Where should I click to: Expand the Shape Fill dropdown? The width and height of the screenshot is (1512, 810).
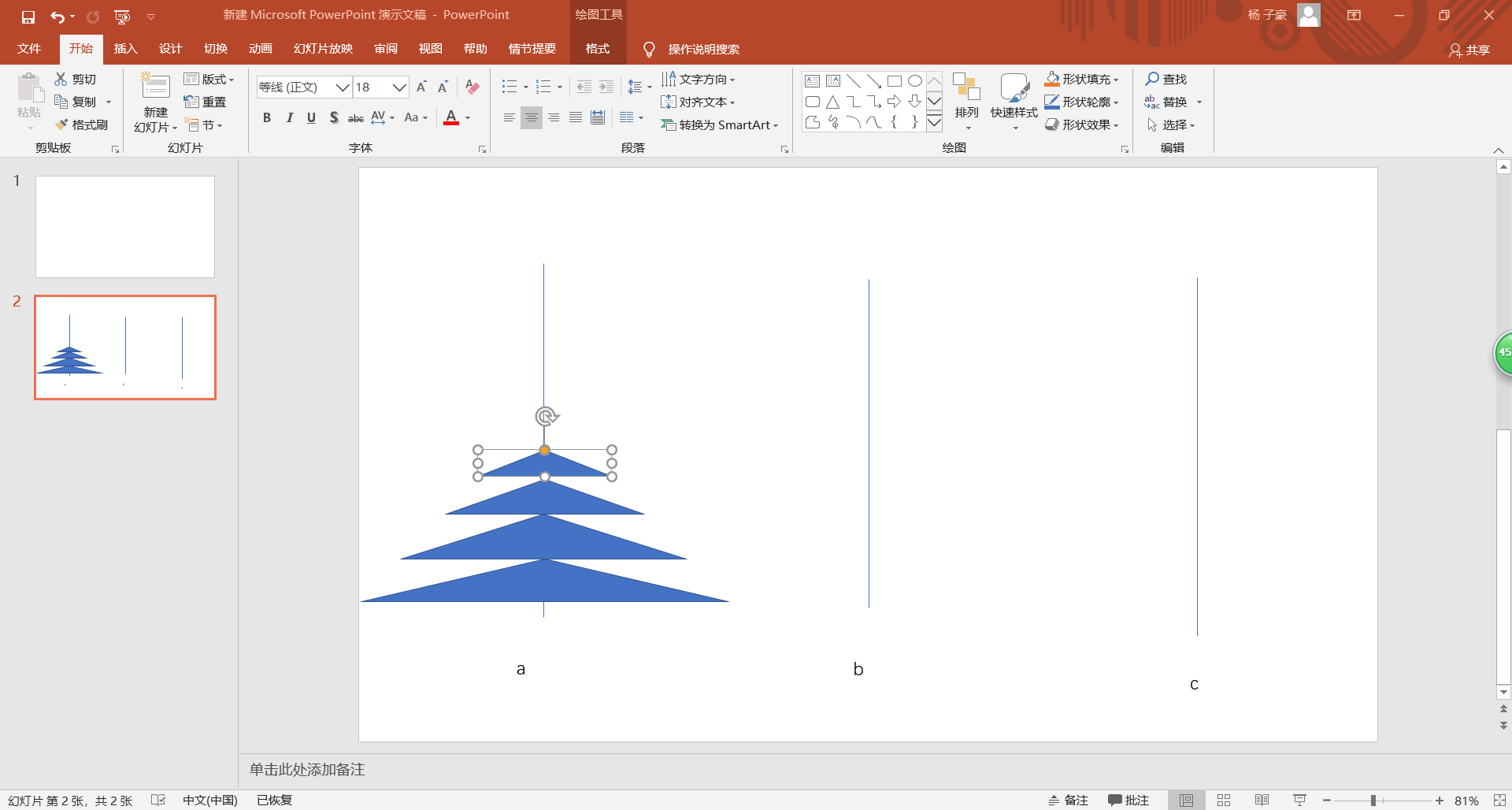tap(1116, 80)
